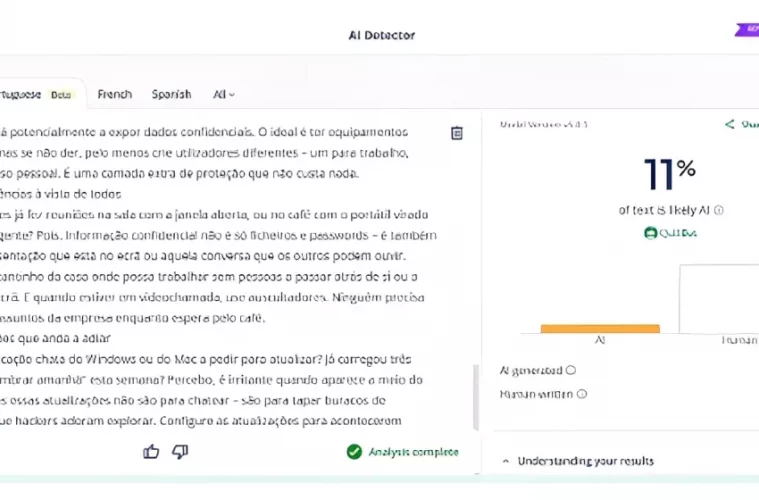Click the green Analysis complete checkmark

pyautogui.click(x=354, y=452)
